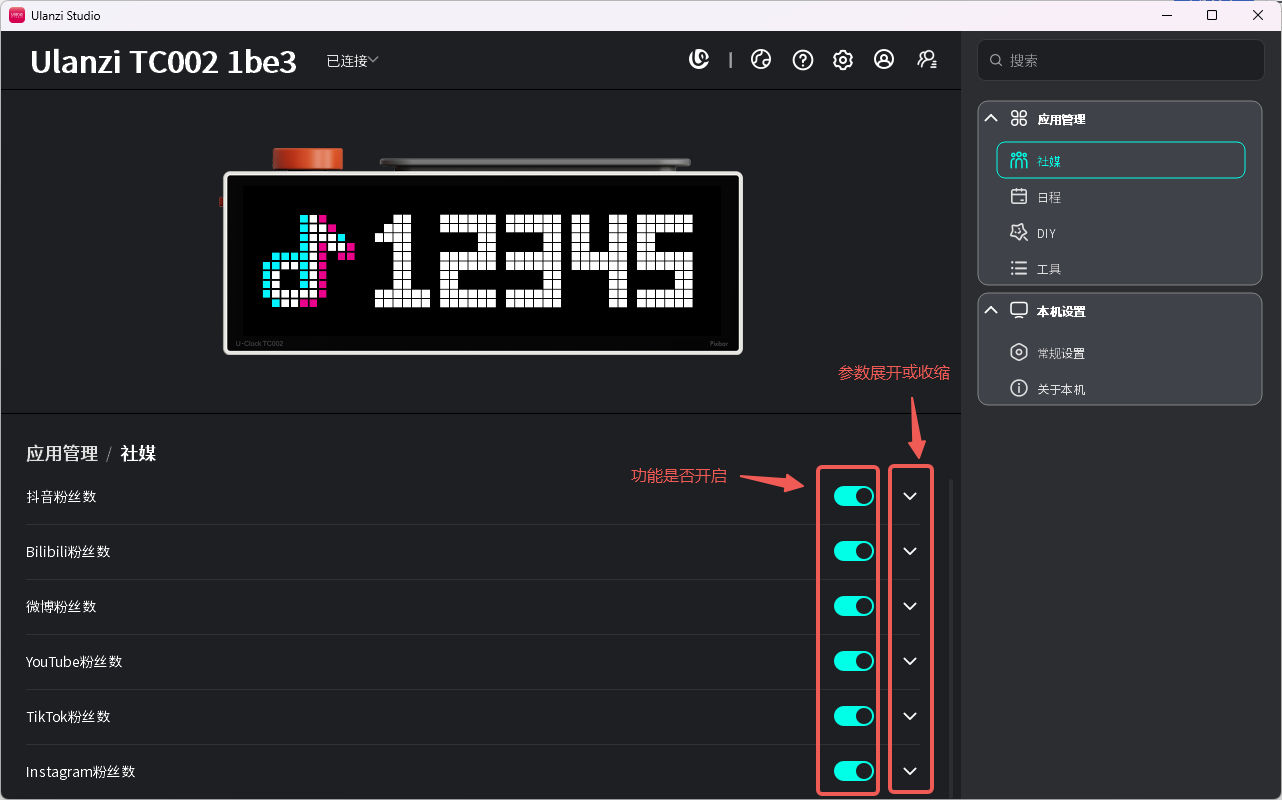This screenshot has height=800, width=1282.
Task: Expand the Instagram粉丝数 parameters chevron
Action: [910, 771]
